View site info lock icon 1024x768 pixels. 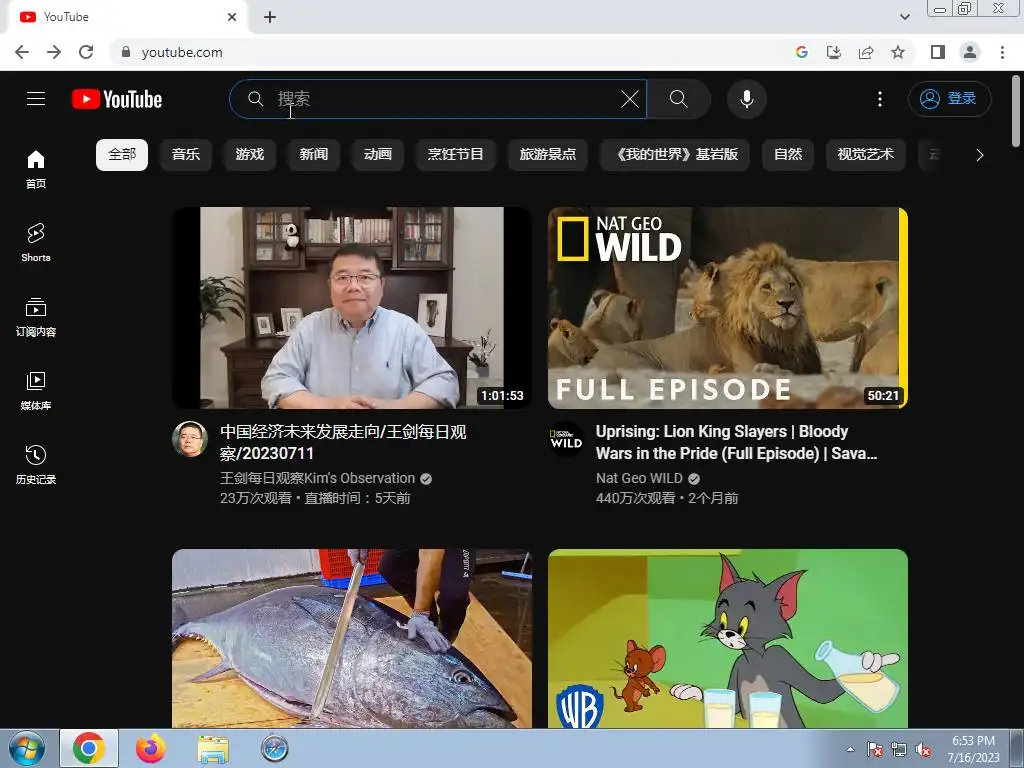click(x=126, y=52)
